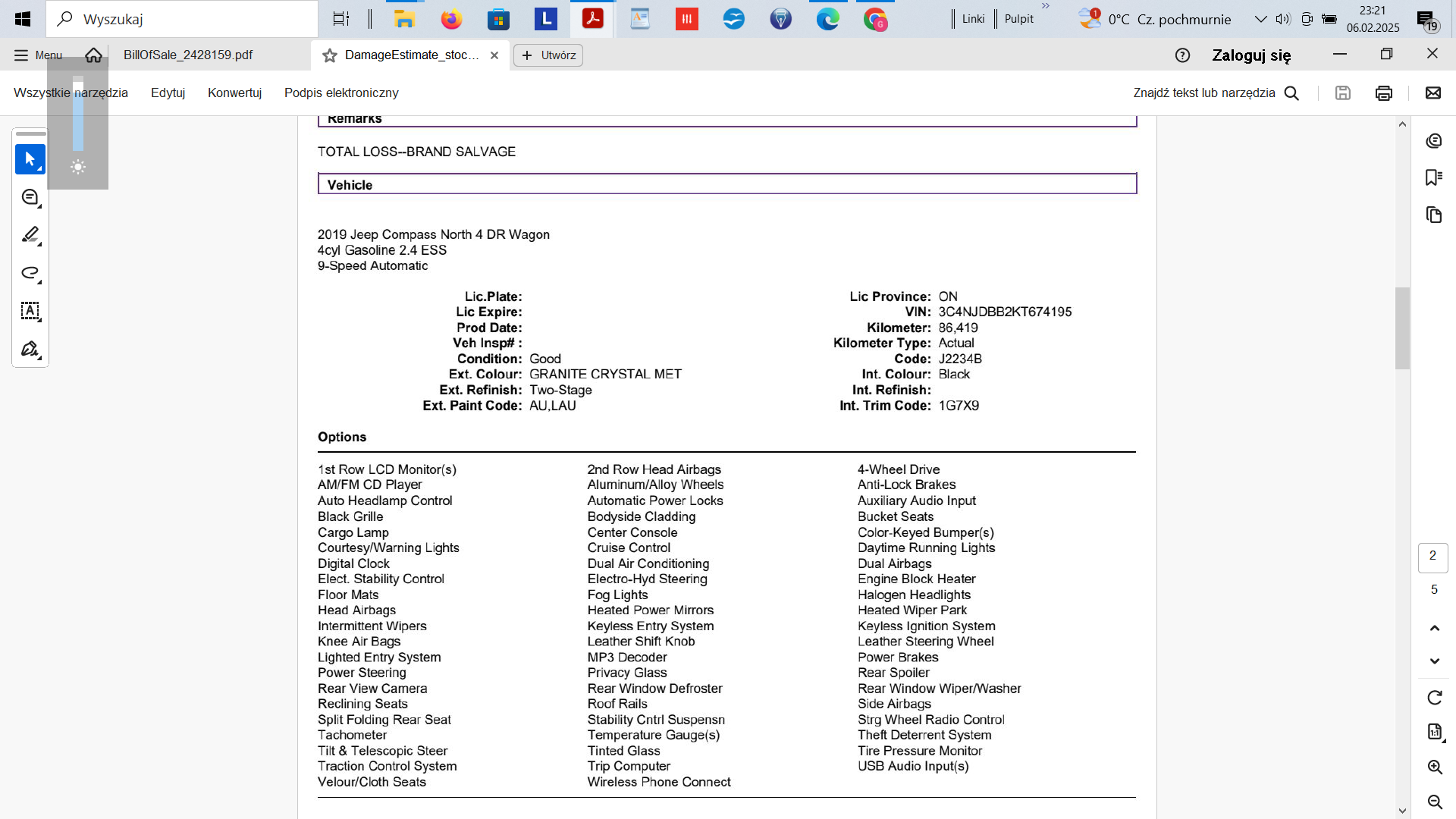Viewport: 1456px width, 819px height.
Task: Open File Explorer from the taskbar
Action: [x=404, y=19]
